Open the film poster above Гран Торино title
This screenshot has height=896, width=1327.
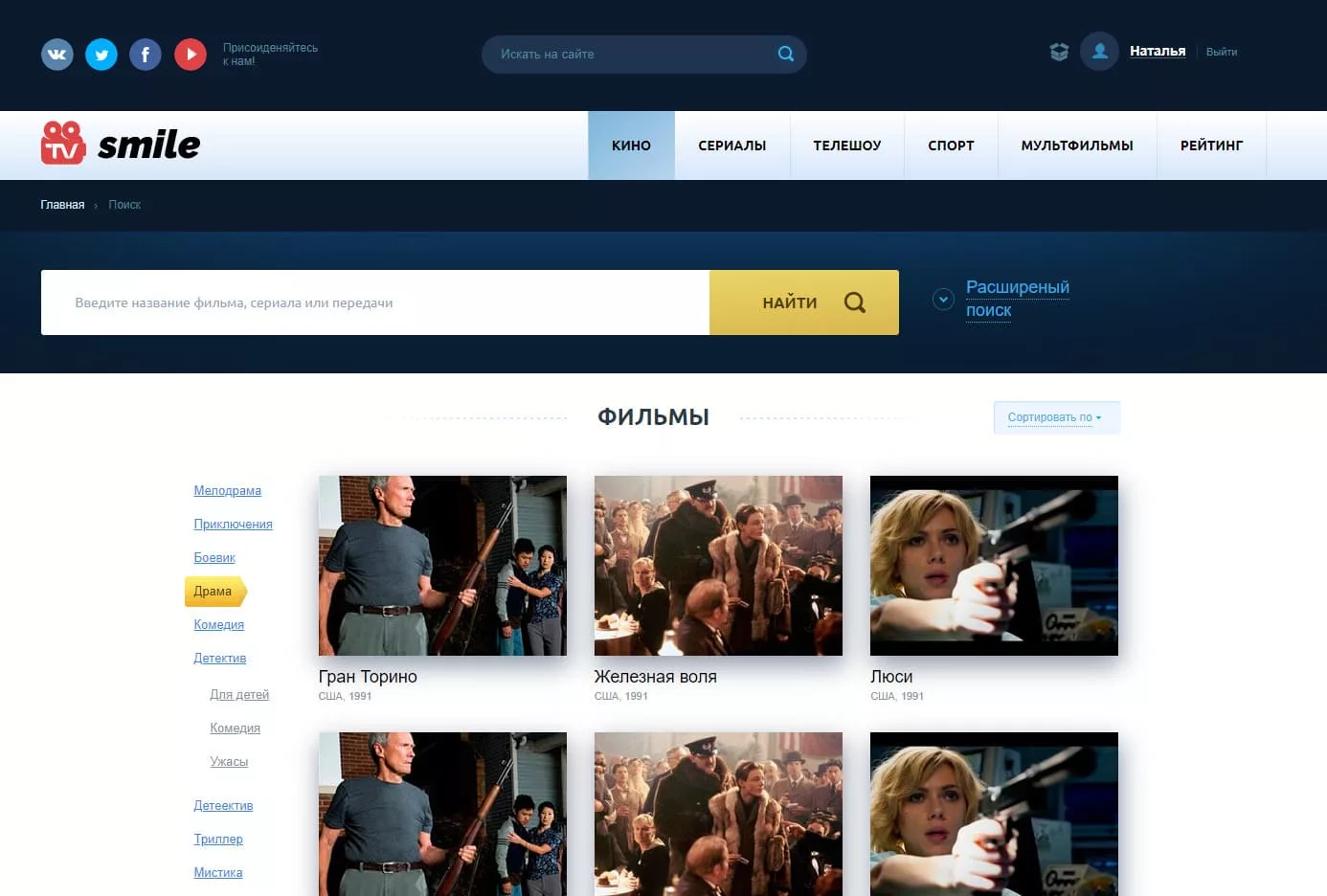tap(442, 566)
